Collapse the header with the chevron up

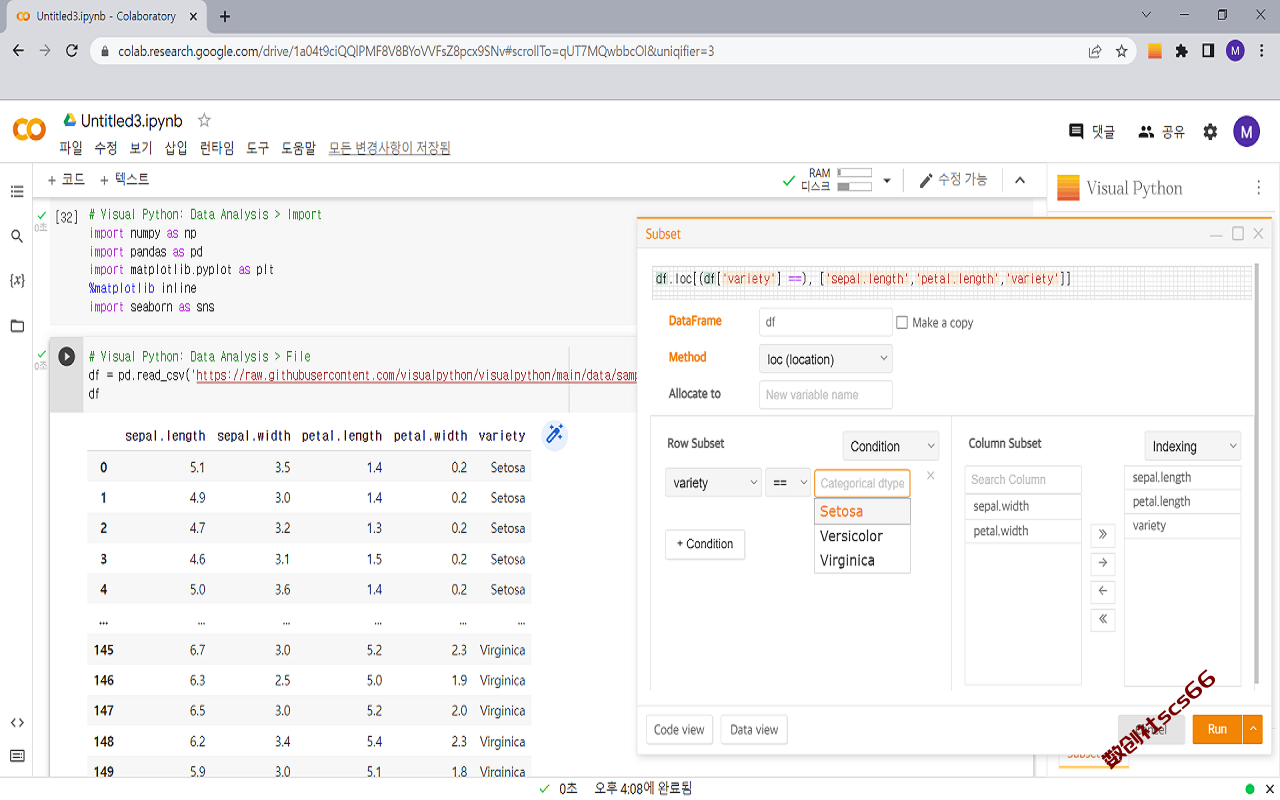pyautogui.click(x=1020, y=180)
